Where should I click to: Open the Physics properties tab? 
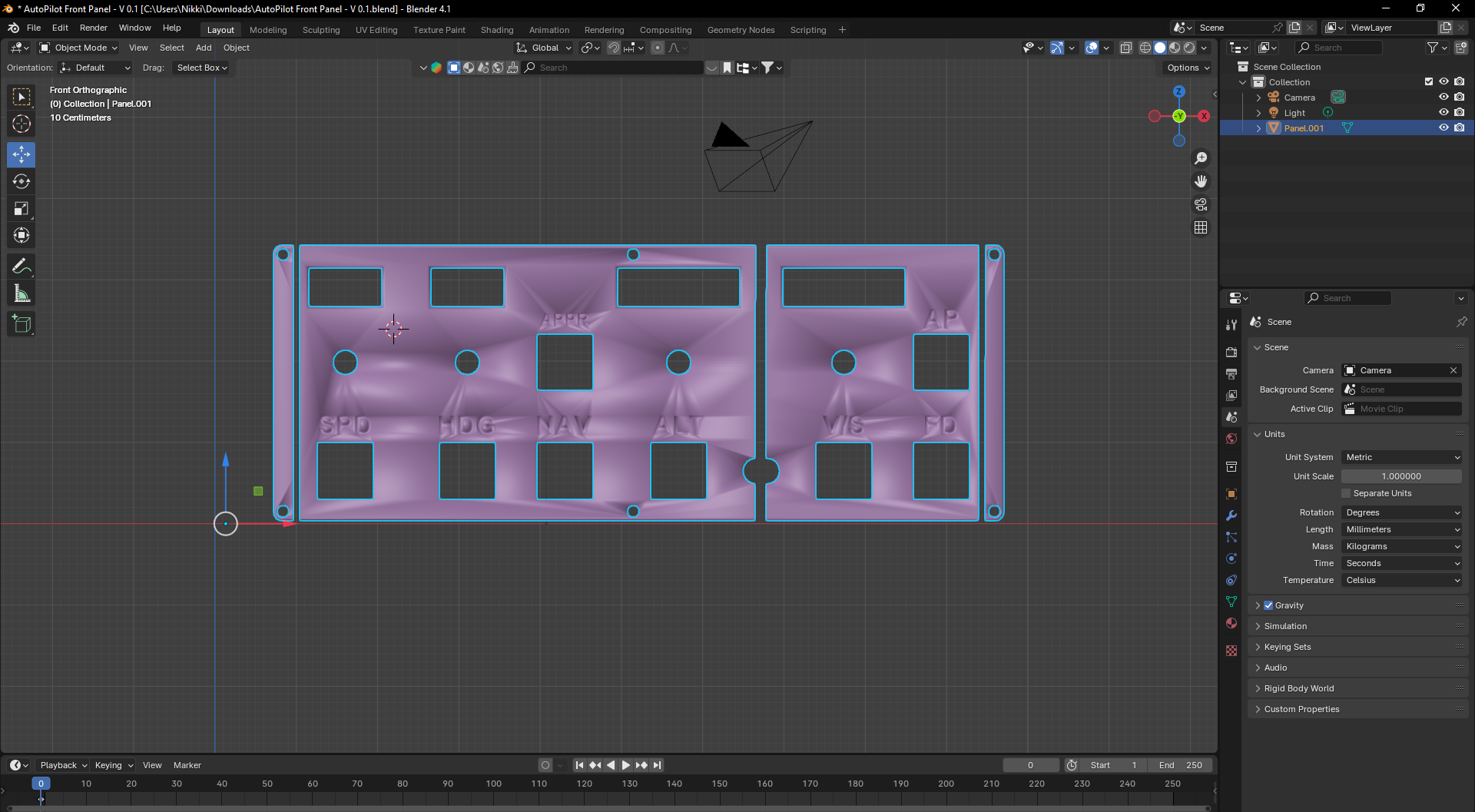pos(1231,558)
